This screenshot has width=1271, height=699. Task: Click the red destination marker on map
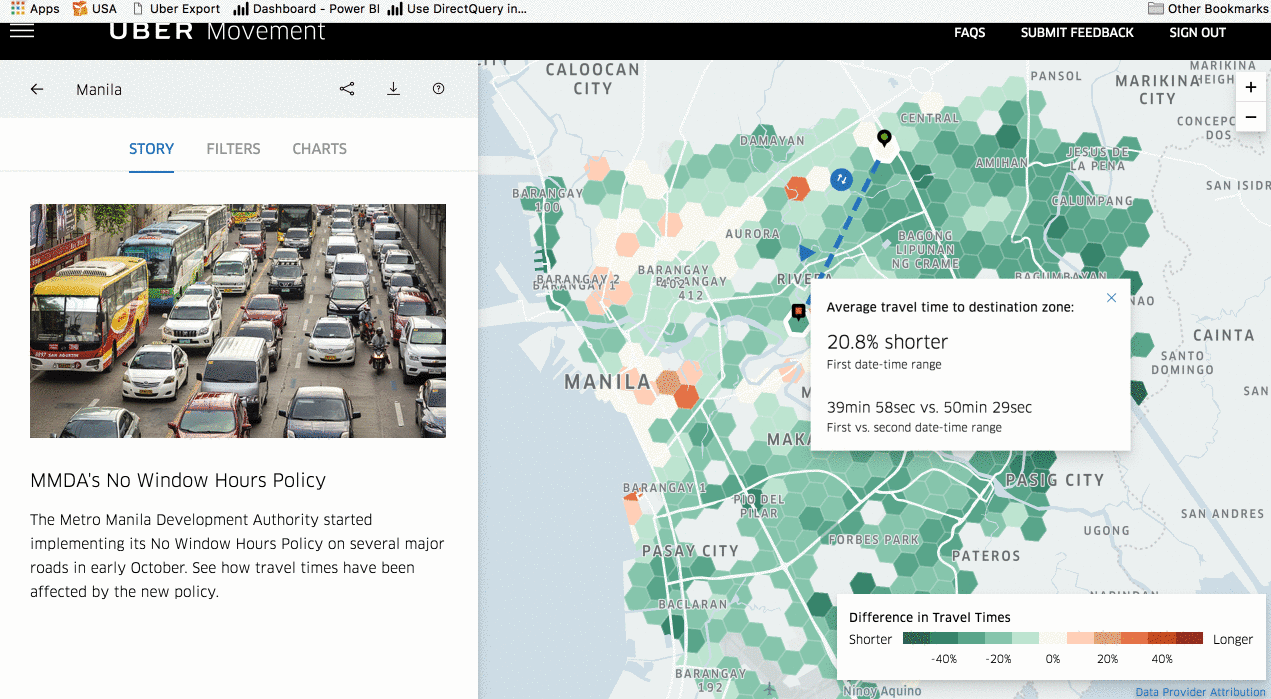(798, 312)
